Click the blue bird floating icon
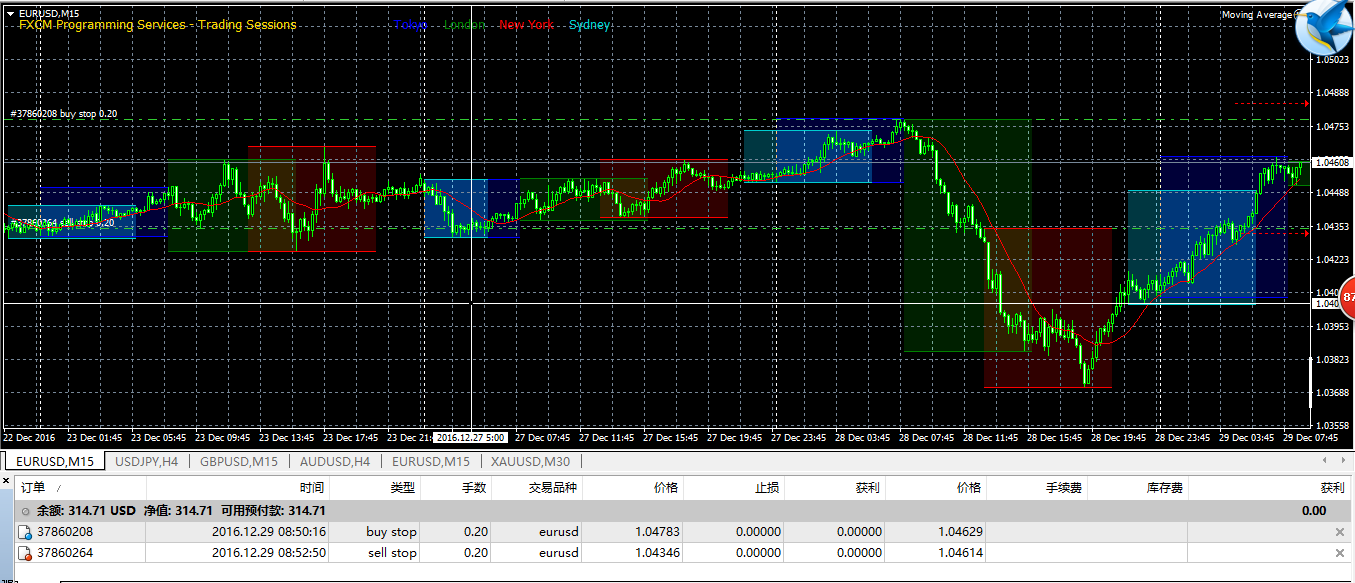This screenshot has height=583, width=1355. 1325,27
